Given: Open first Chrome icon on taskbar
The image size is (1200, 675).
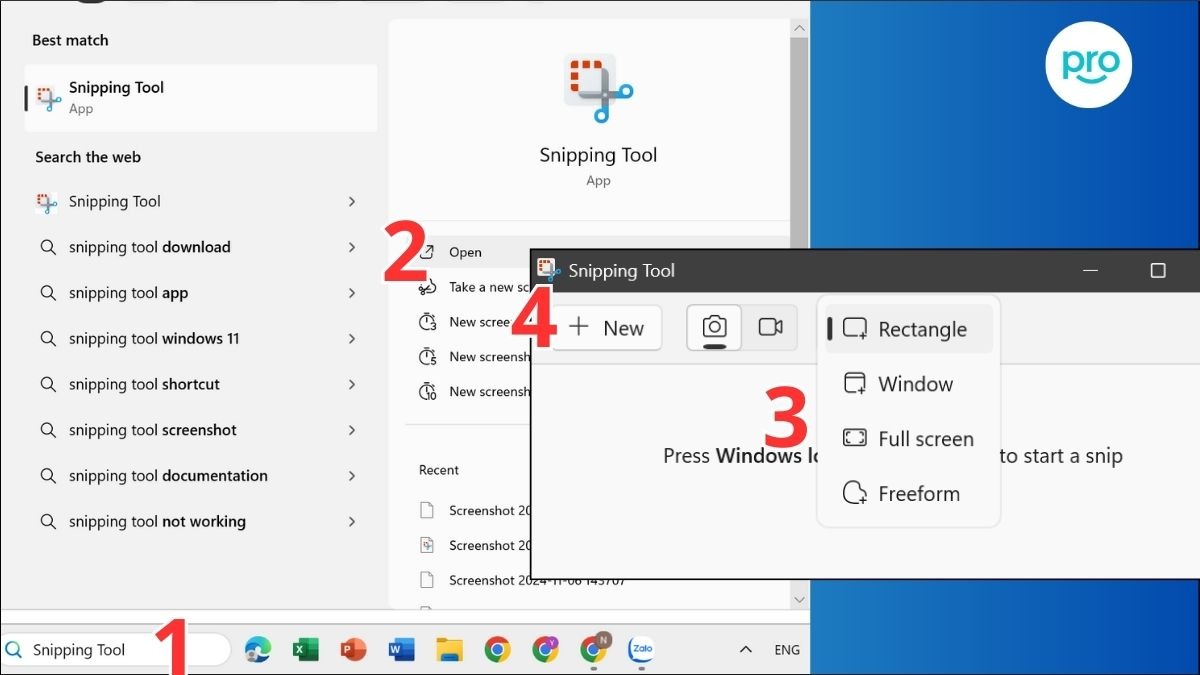Looking at the screenshot, I should (497, 650).
